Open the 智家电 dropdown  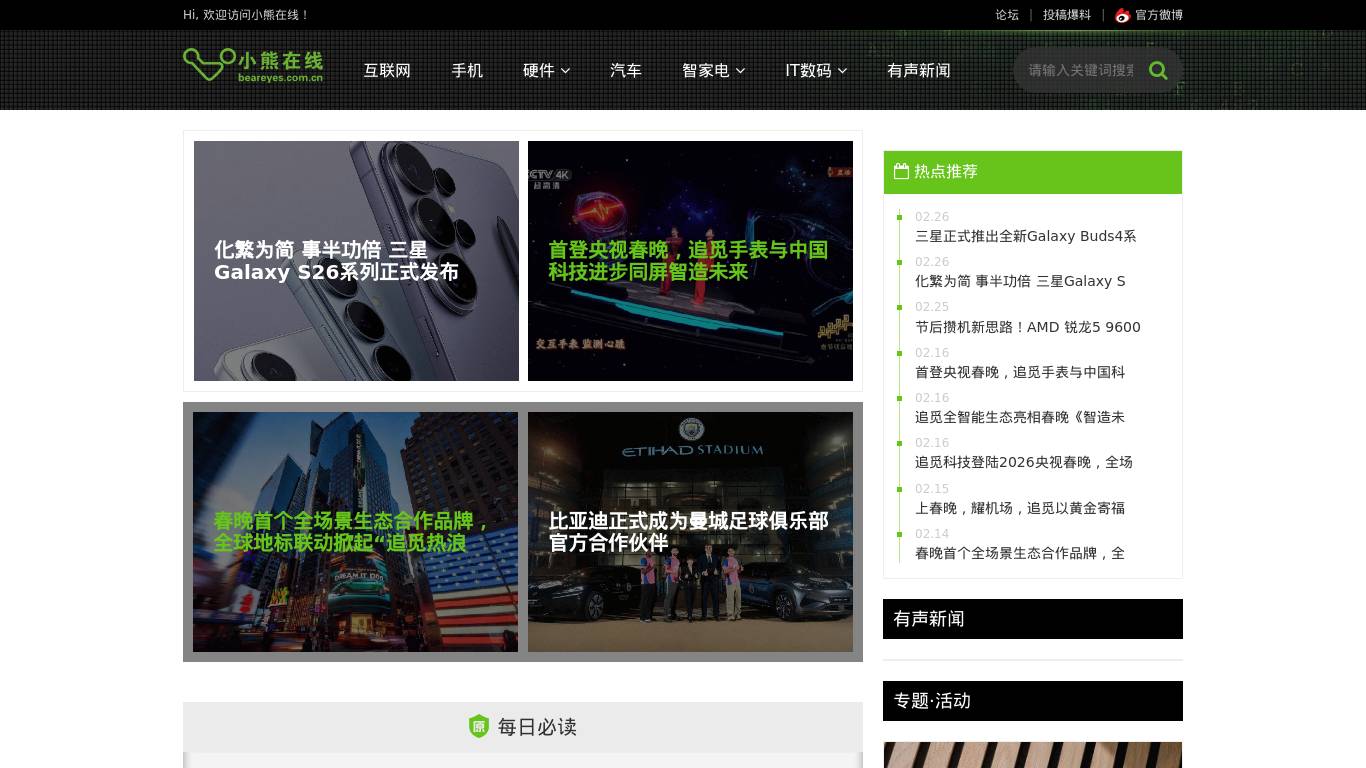(x=713, y=70)
